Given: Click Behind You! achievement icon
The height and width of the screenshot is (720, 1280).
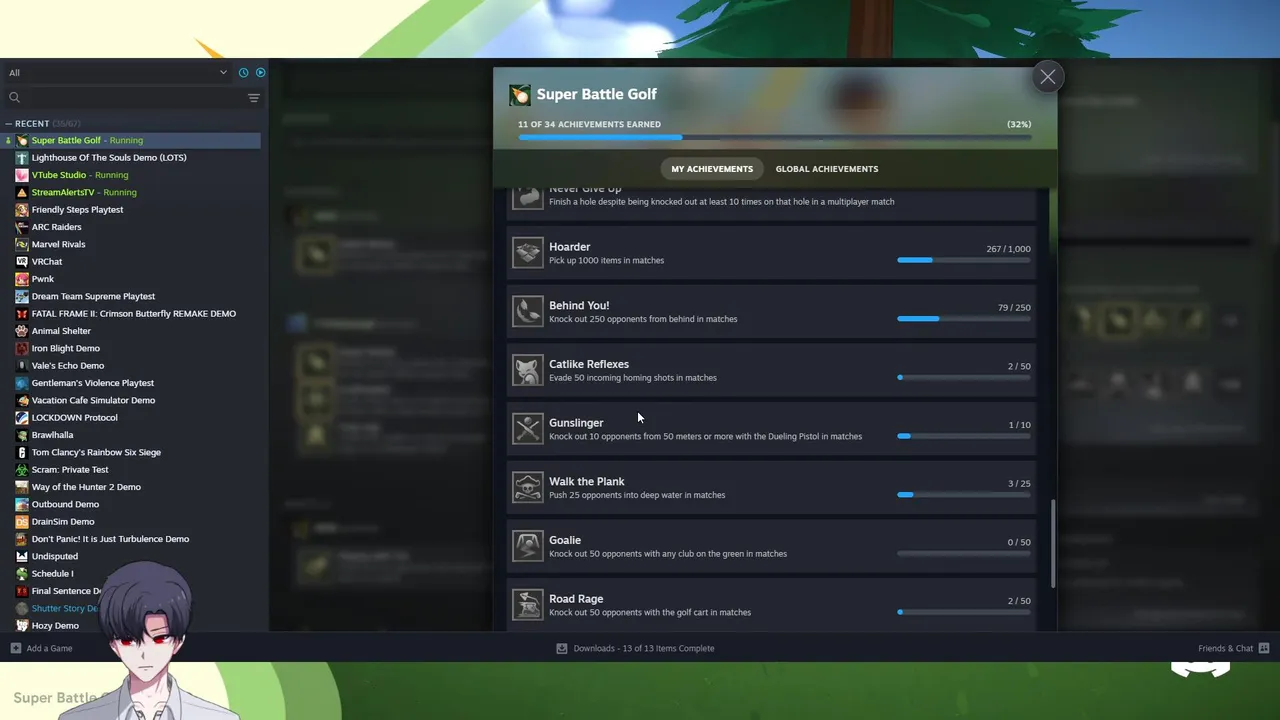Looking at the screenshot, I should tap(528, 311).
